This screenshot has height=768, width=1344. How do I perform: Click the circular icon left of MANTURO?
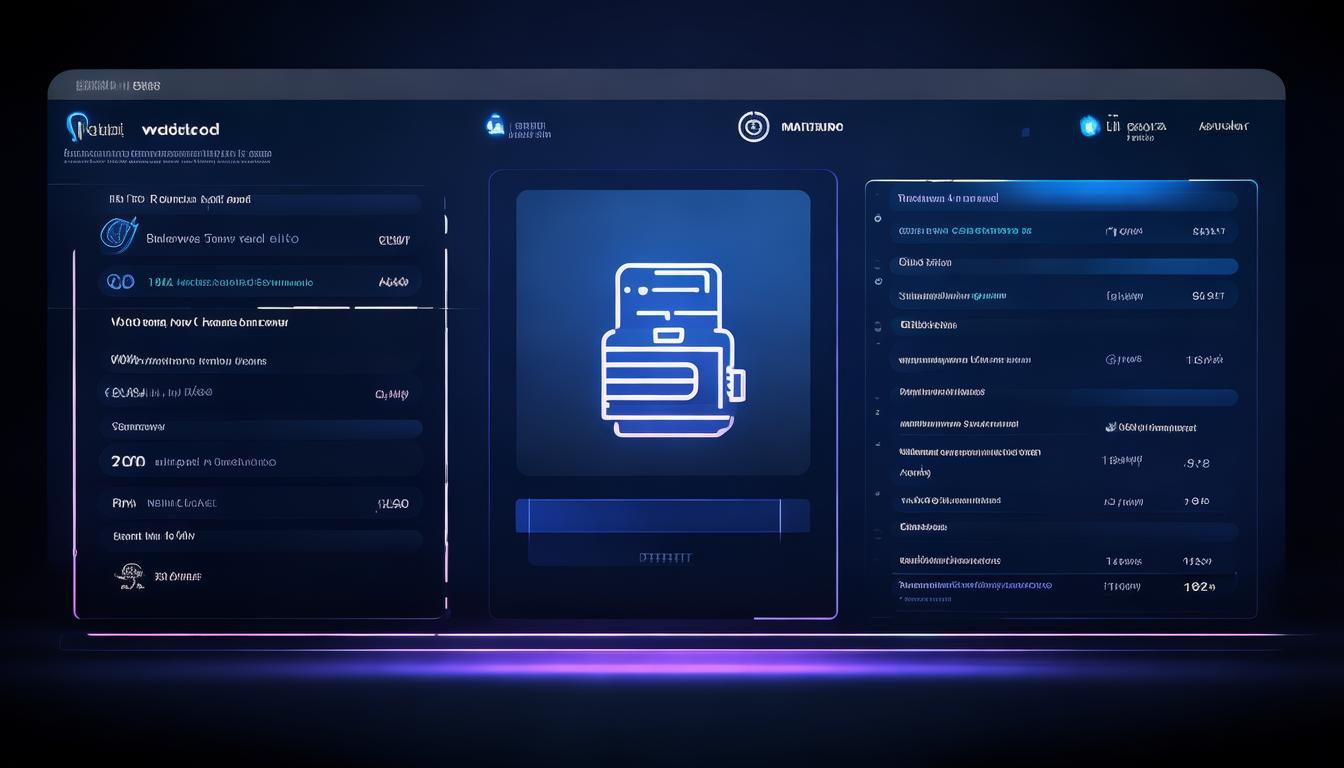pyautogui.click(x=753, y=127)
